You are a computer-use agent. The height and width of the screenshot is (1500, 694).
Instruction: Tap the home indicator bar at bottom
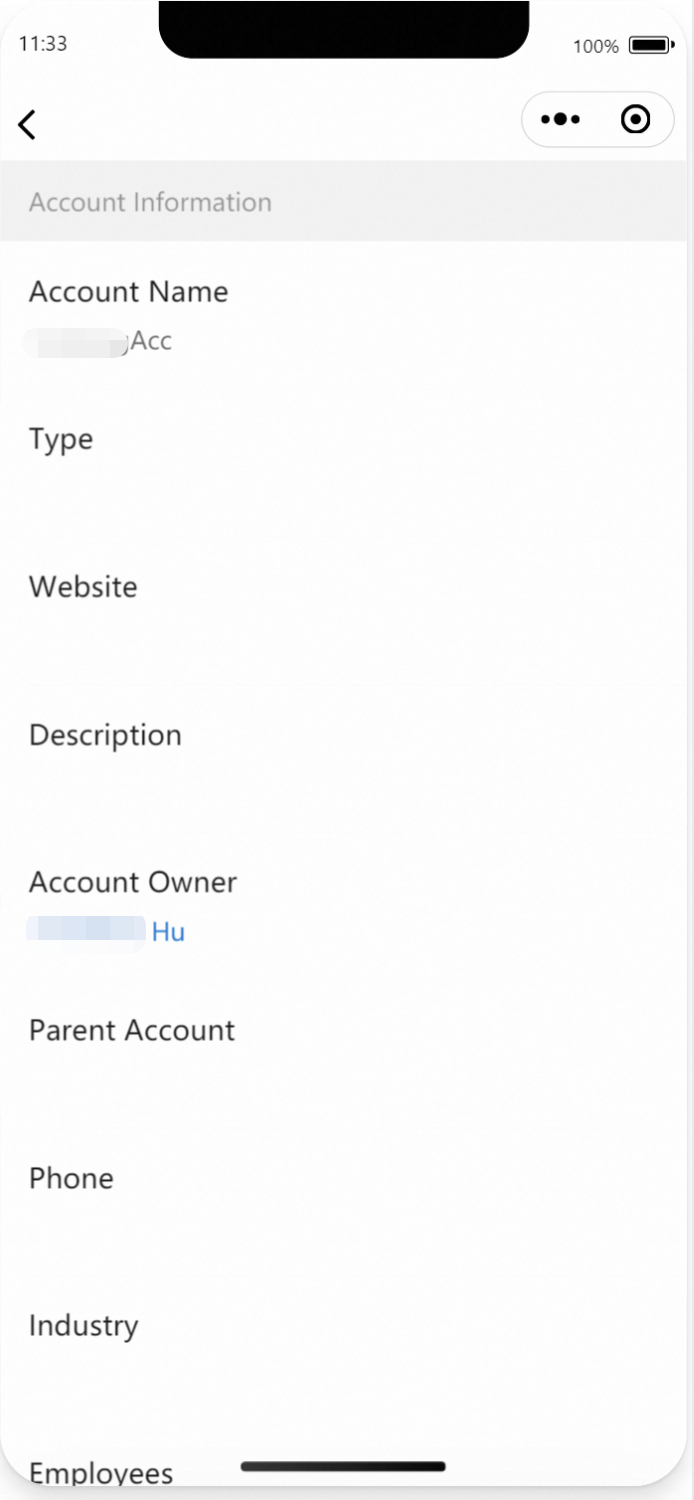[x=343, y=1467]
